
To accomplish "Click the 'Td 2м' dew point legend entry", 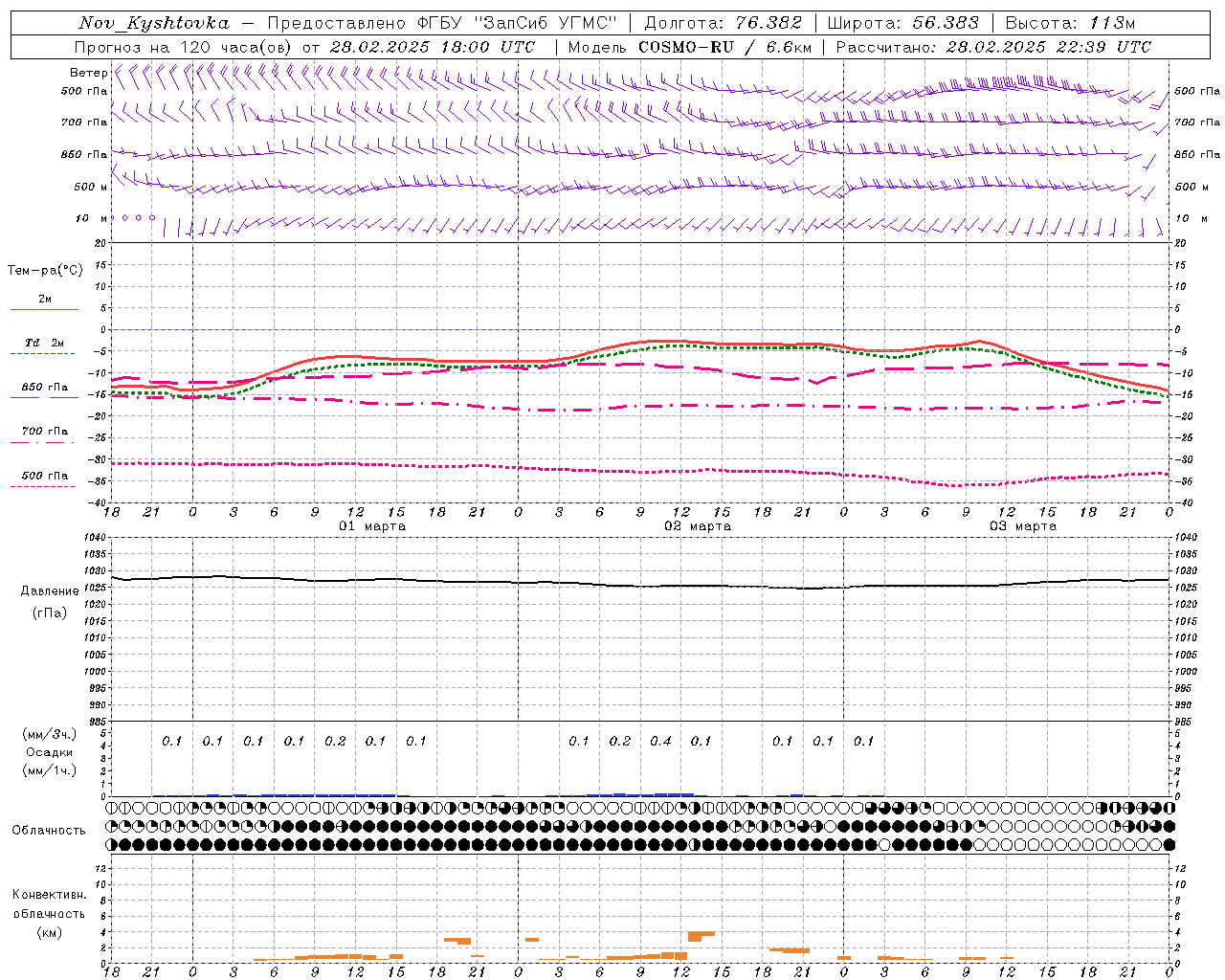I will click(x=45, y=343).
